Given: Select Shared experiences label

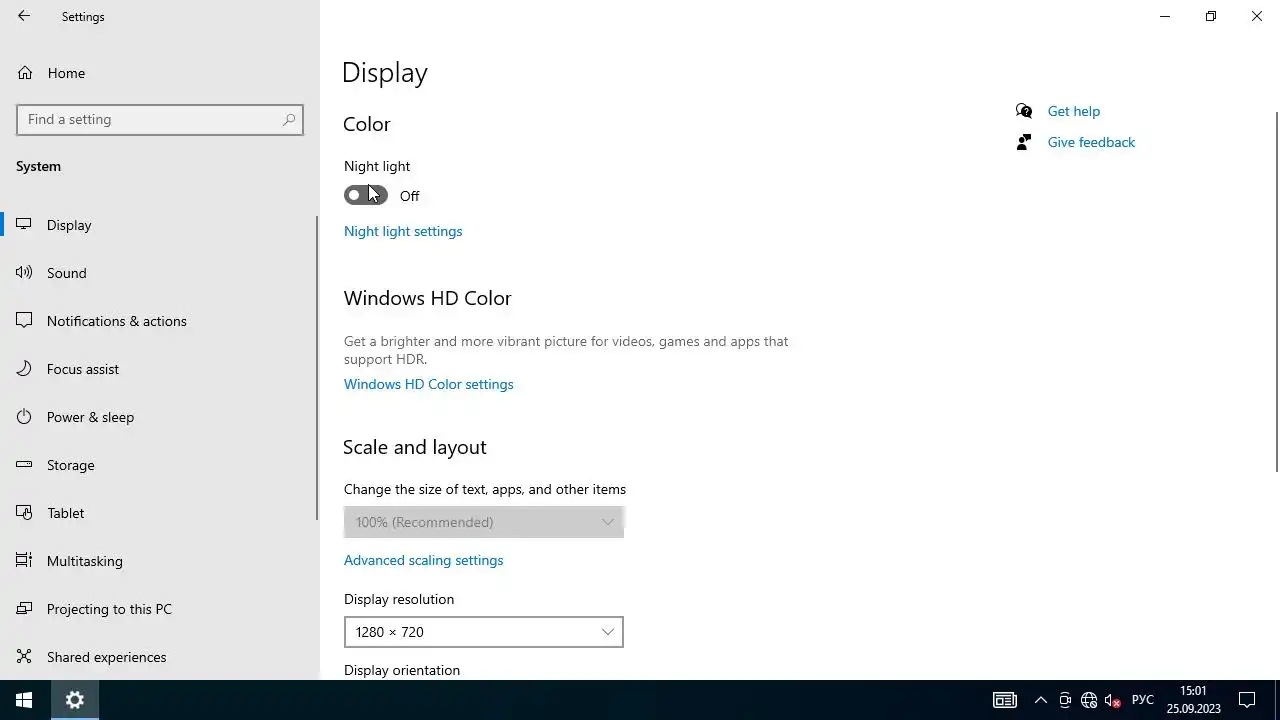Looking at the screenshot, I should [107, 657].
